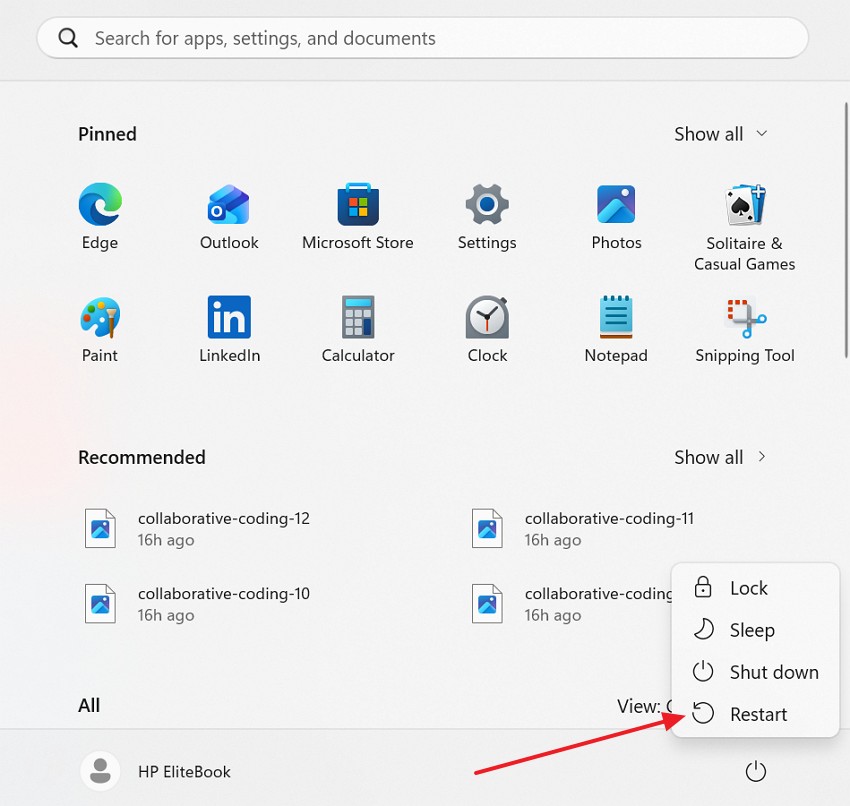Expand Show all pinned apps
The height and width of the screenshot is (806, 850).
click(x=720, y=133)
